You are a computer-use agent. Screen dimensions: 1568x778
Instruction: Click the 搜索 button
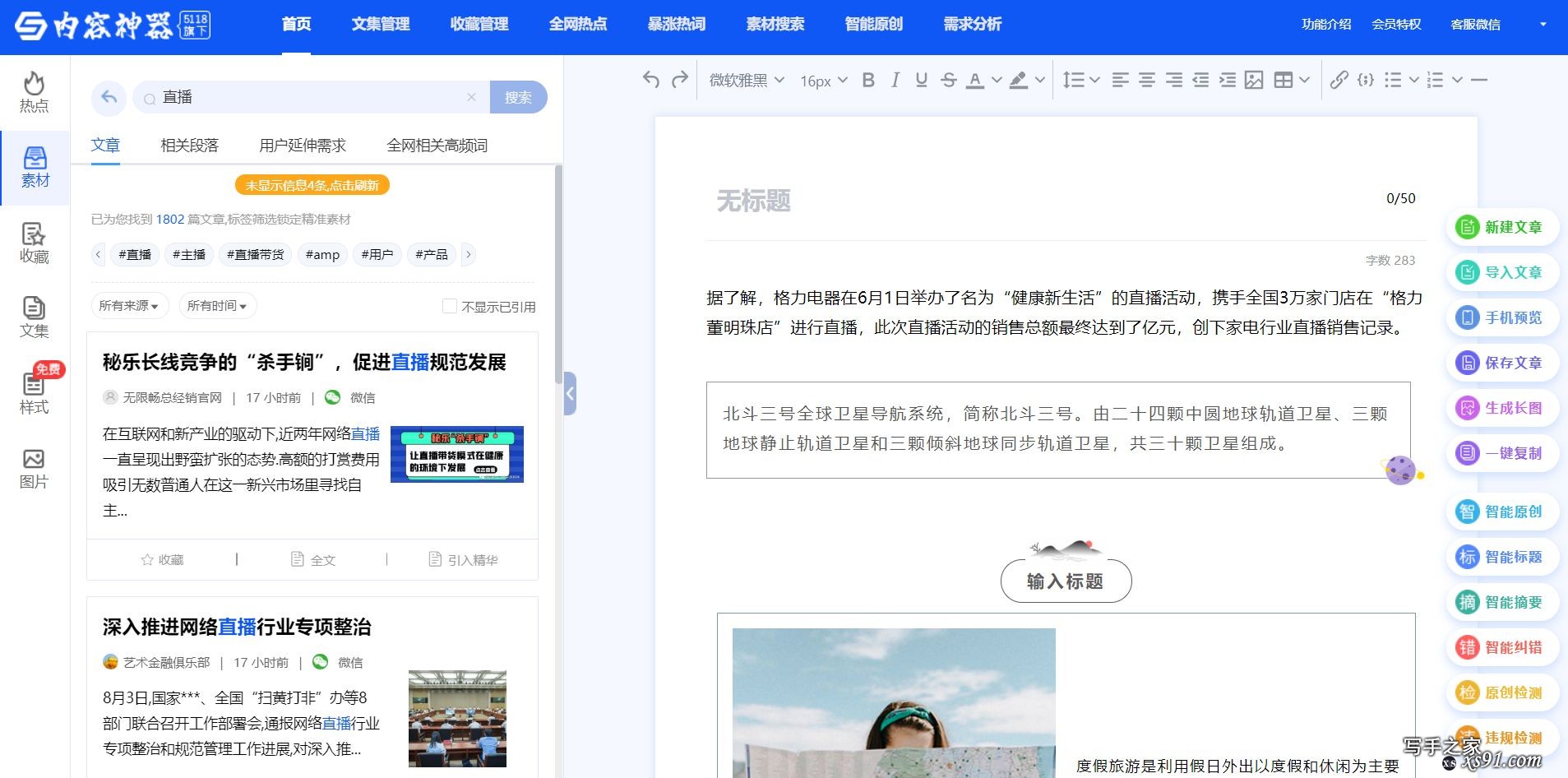tap(518, 97)
